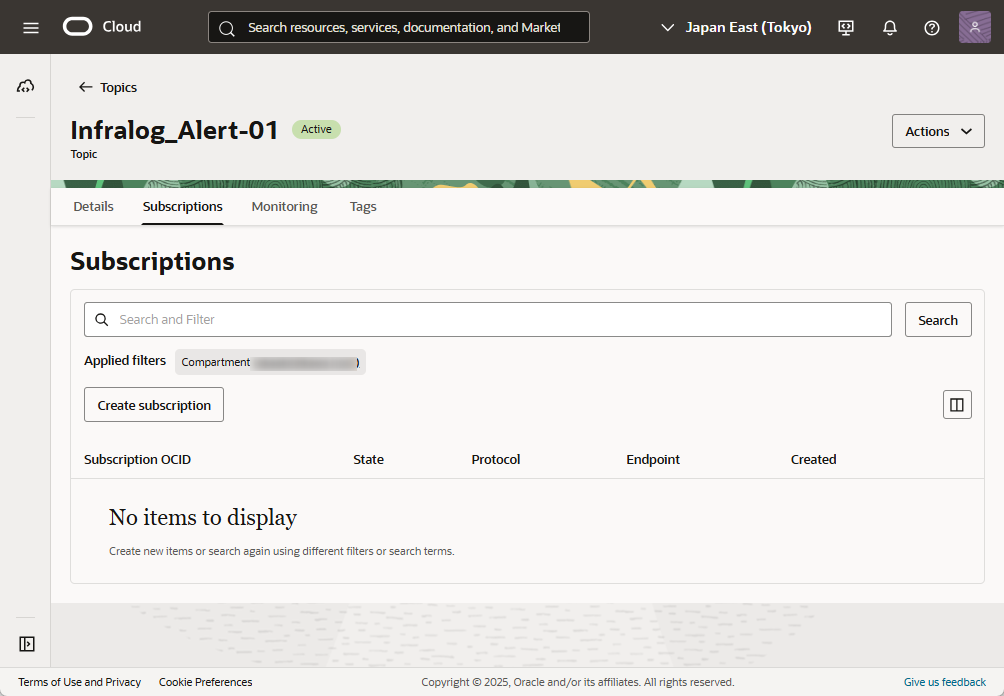Image resolution: width=1004 pixels, height=696 pixels.
Task: Expand the left sidebar panel
Action: click(27, 644)
